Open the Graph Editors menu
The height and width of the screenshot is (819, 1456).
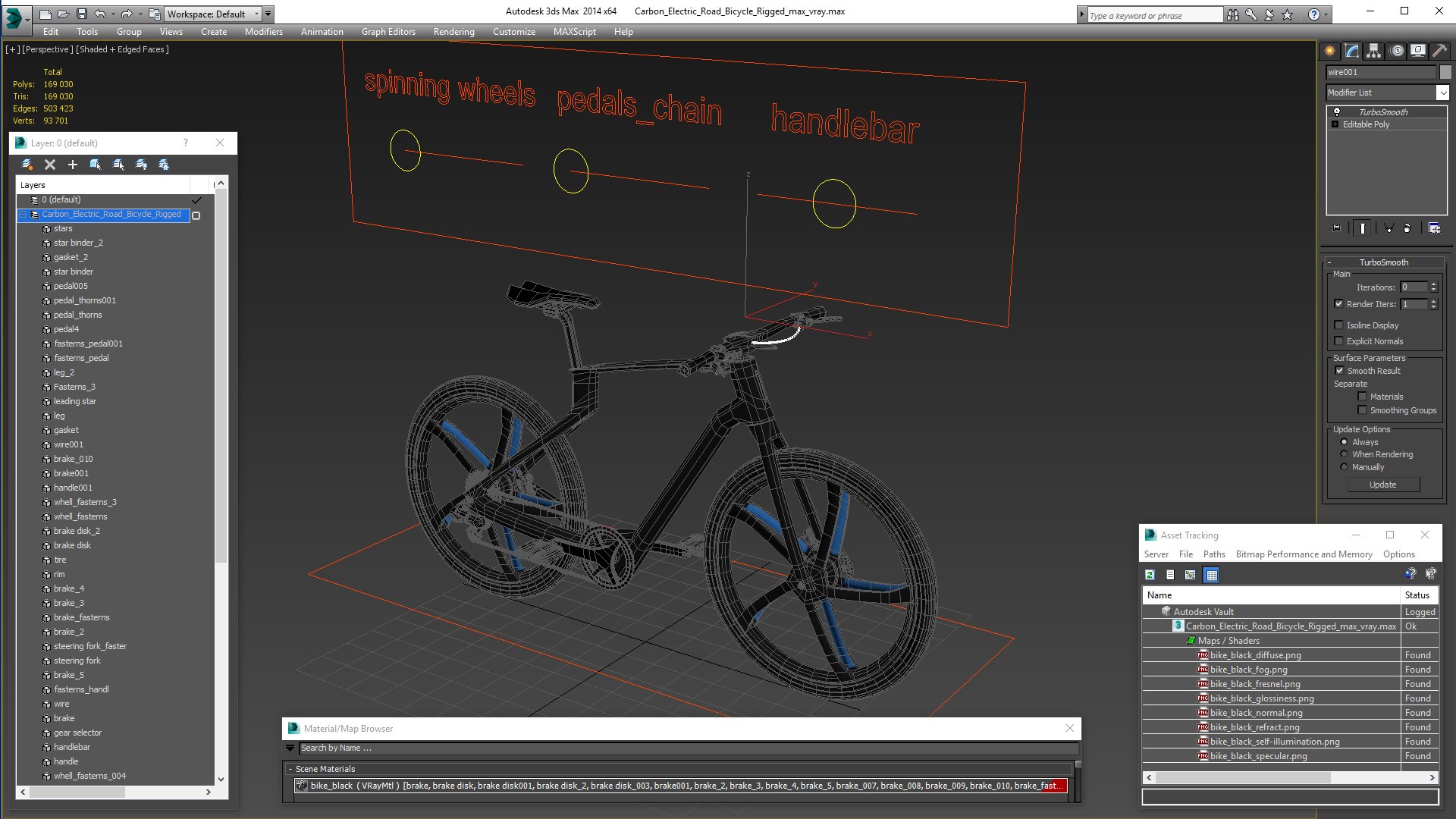point(388,32)
